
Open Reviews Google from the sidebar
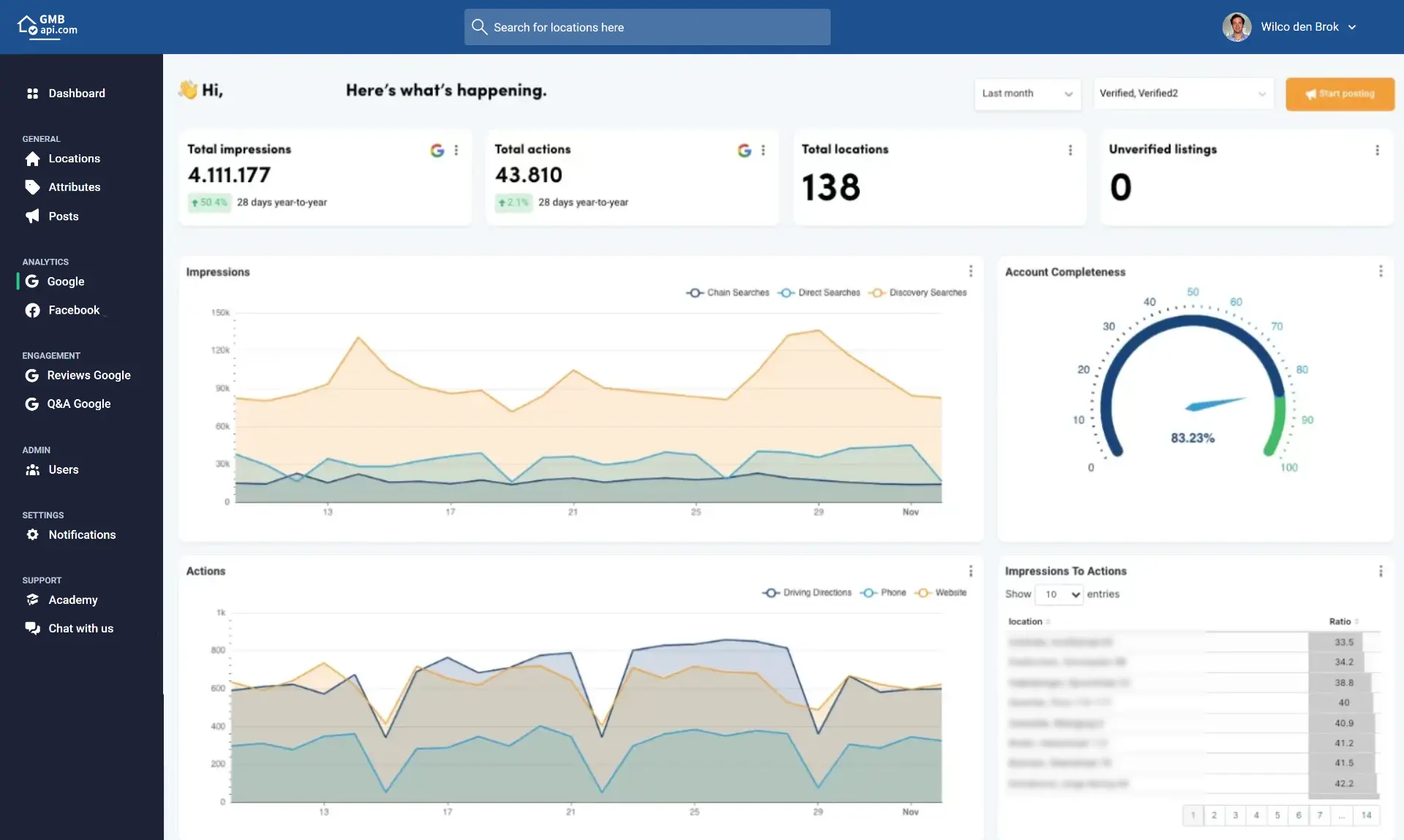88,375
